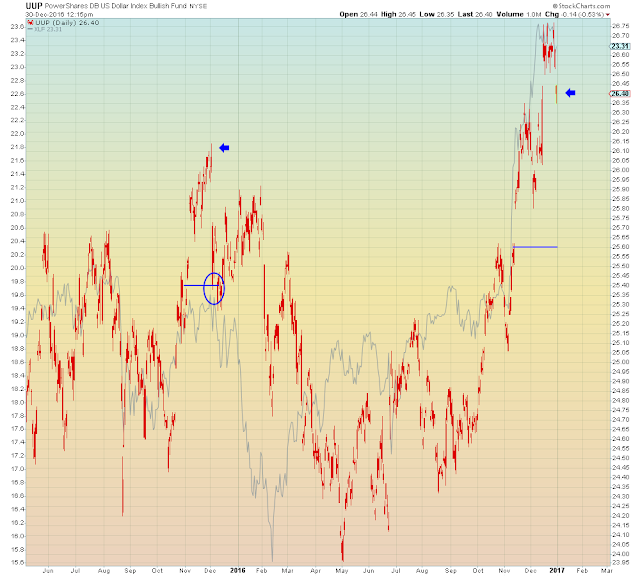640x576 pixels.
Task: Click the UUP (Daily) 26.40 legend entry
Action: coord(67,23)
